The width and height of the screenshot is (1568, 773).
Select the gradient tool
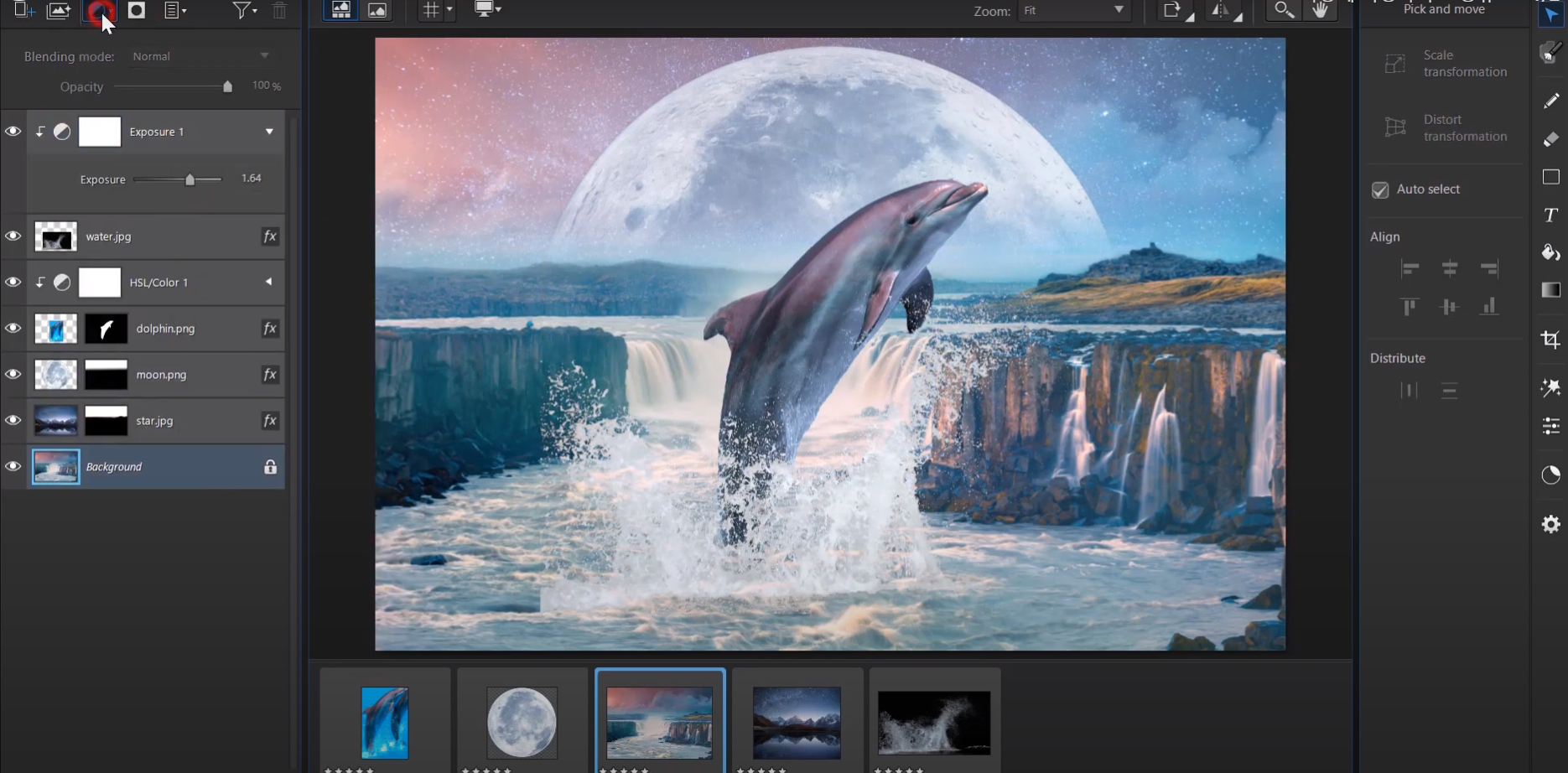[1551, 290]
